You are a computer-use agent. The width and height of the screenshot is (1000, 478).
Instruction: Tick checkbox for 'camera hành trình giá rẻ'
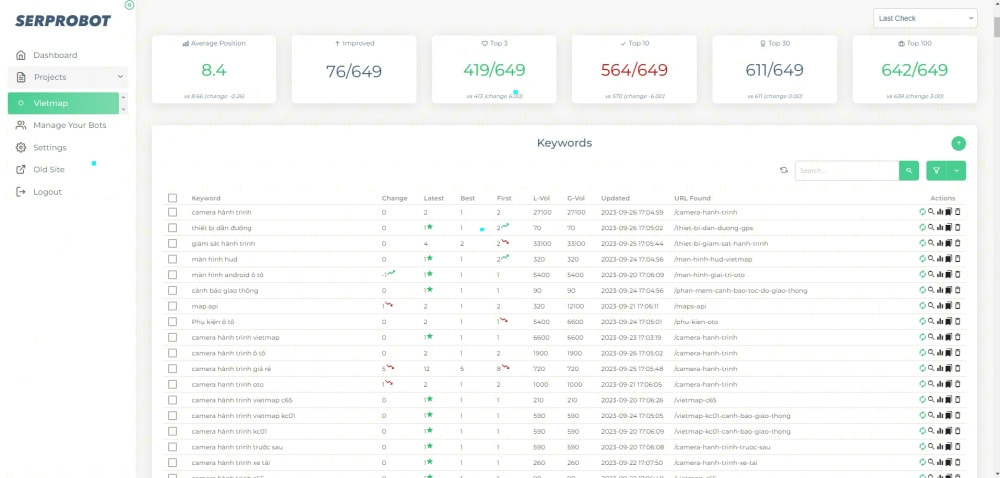172,368
